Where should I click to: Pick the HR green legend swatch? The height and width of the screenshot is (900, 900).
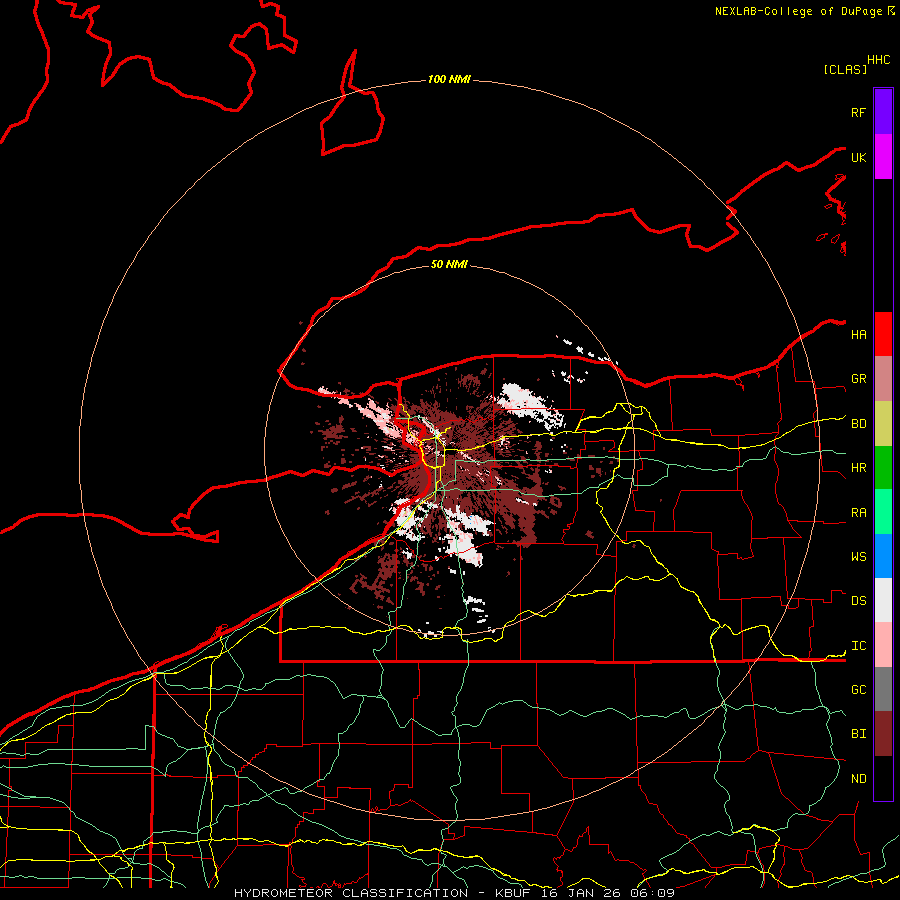coord(883,467)
